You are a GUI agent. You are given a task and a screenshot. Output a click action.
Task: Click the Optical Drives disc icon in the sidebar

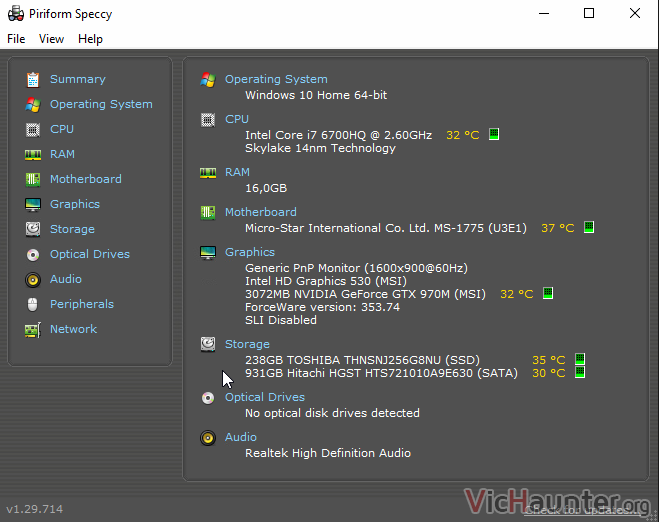click(33, 255)
